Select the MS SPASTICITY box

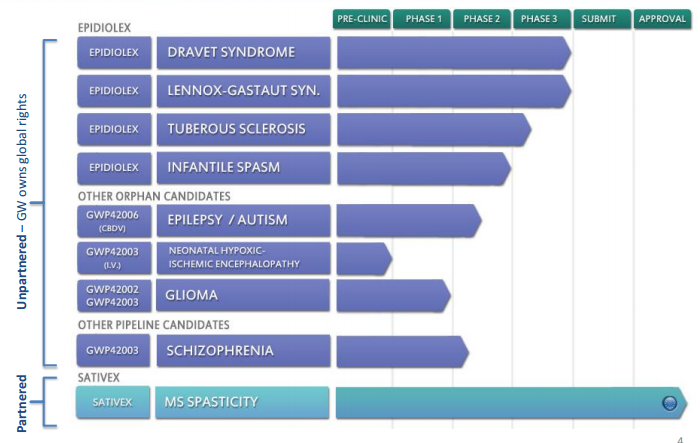pyautogui.click(x=242, y=402)
